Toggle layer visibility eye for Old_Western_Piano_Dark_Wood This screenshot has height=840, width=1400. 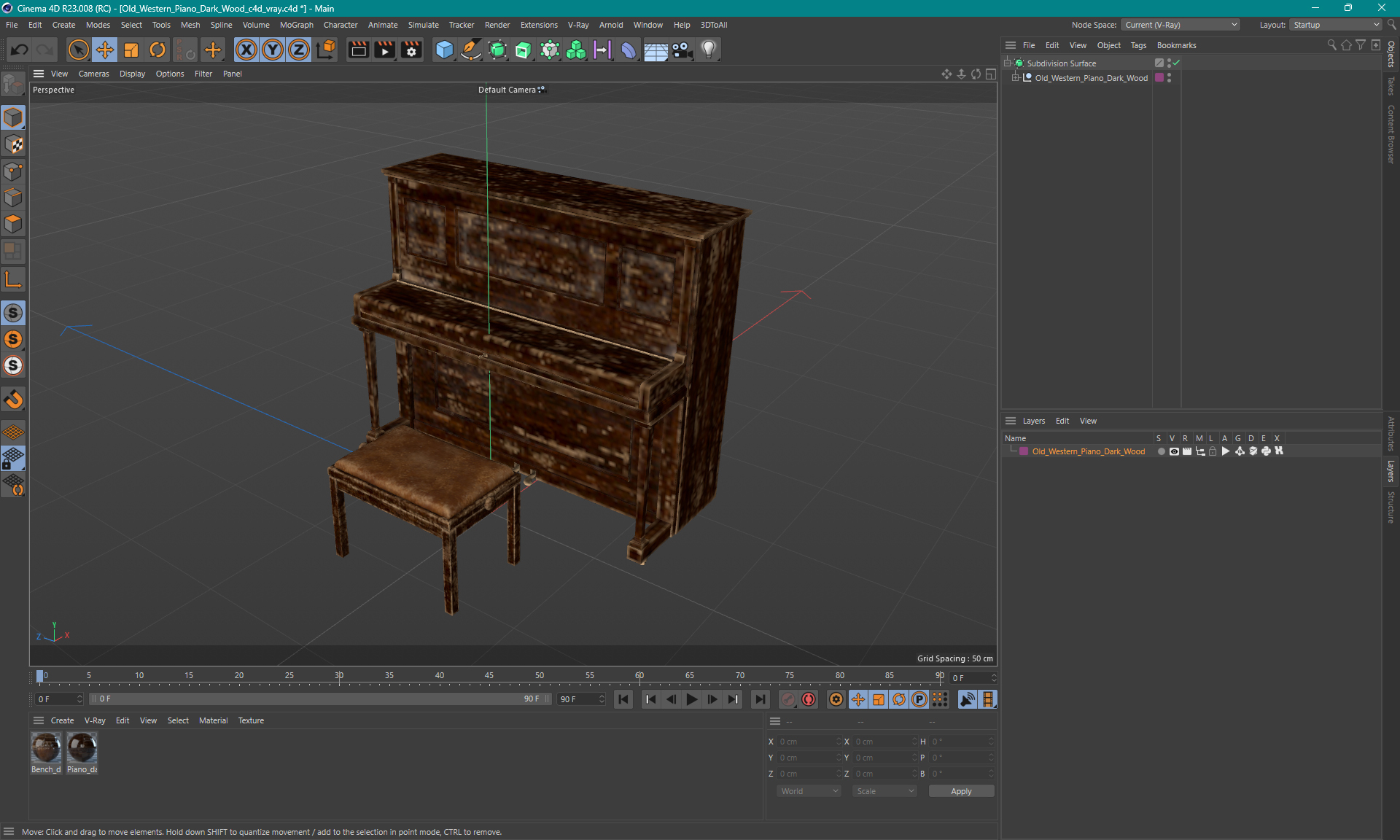click(x=1174, y=451)
